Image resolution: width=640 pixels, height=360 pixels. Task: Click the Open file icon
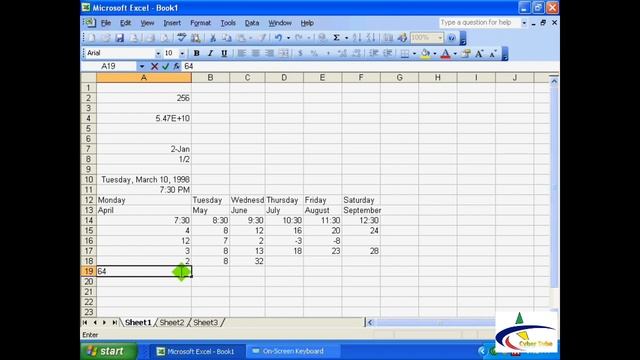click(x=106, y=38)
